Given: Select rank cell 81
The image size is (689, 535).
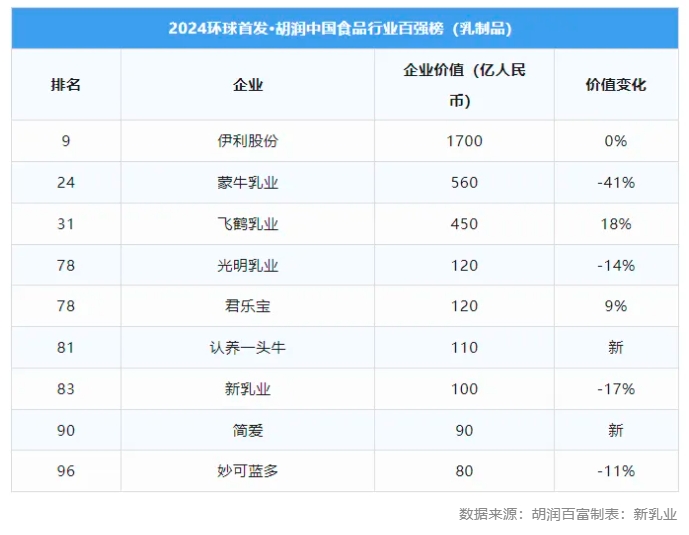Looking at the screenshot, I should coord(66,347).
